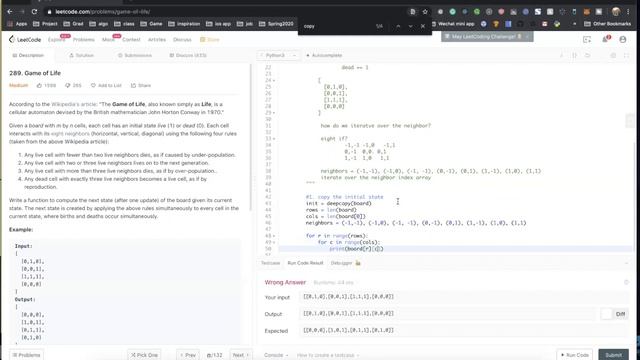Open the Problems nav item

84,40
